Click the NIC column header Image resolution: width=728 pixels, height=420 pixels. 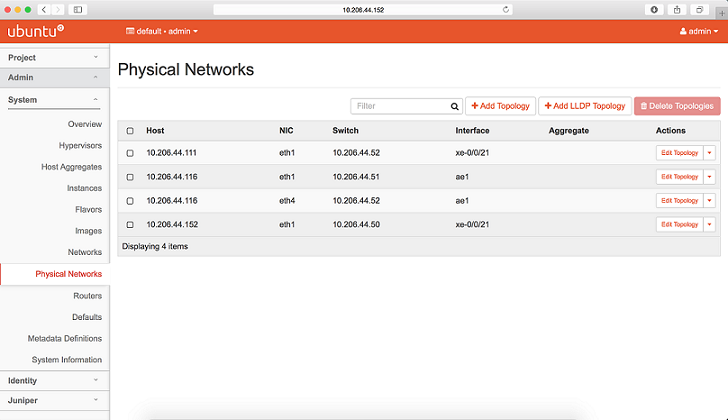286,130
